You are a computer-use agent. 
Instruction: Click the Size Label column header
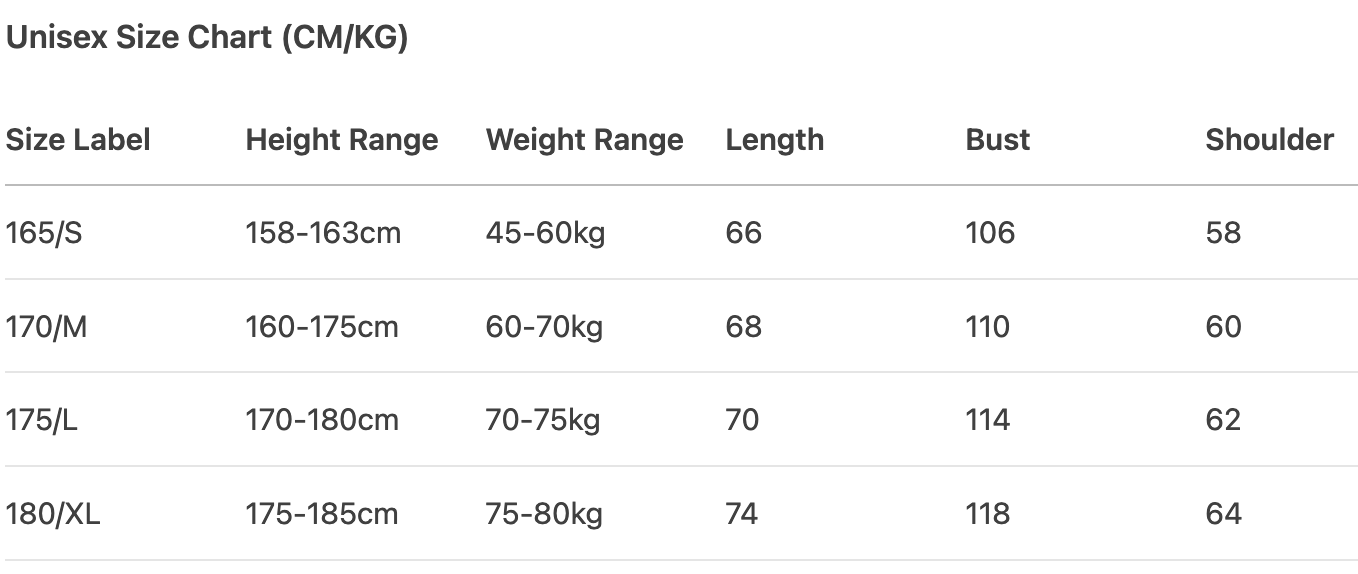click(x=78, y=140)
